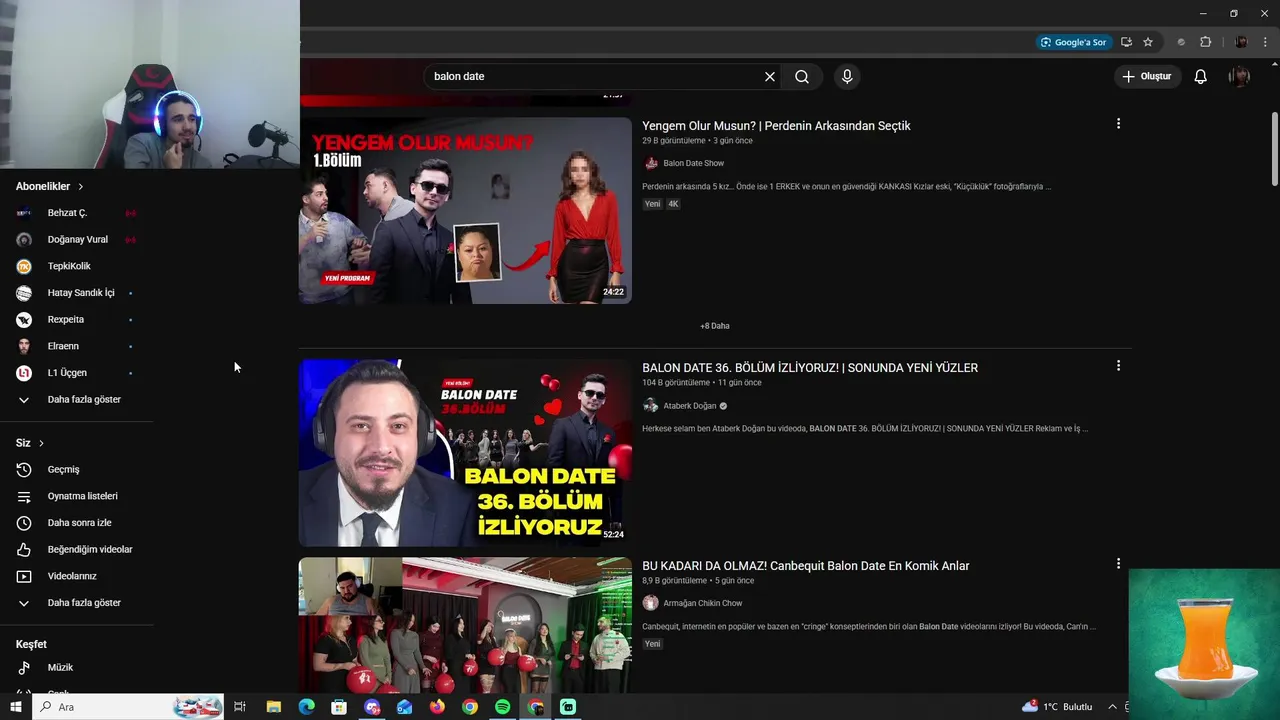The image size is (1280, 720).
Task: Open File Explorer from taskbar
Action: click(x=274, y=707)
